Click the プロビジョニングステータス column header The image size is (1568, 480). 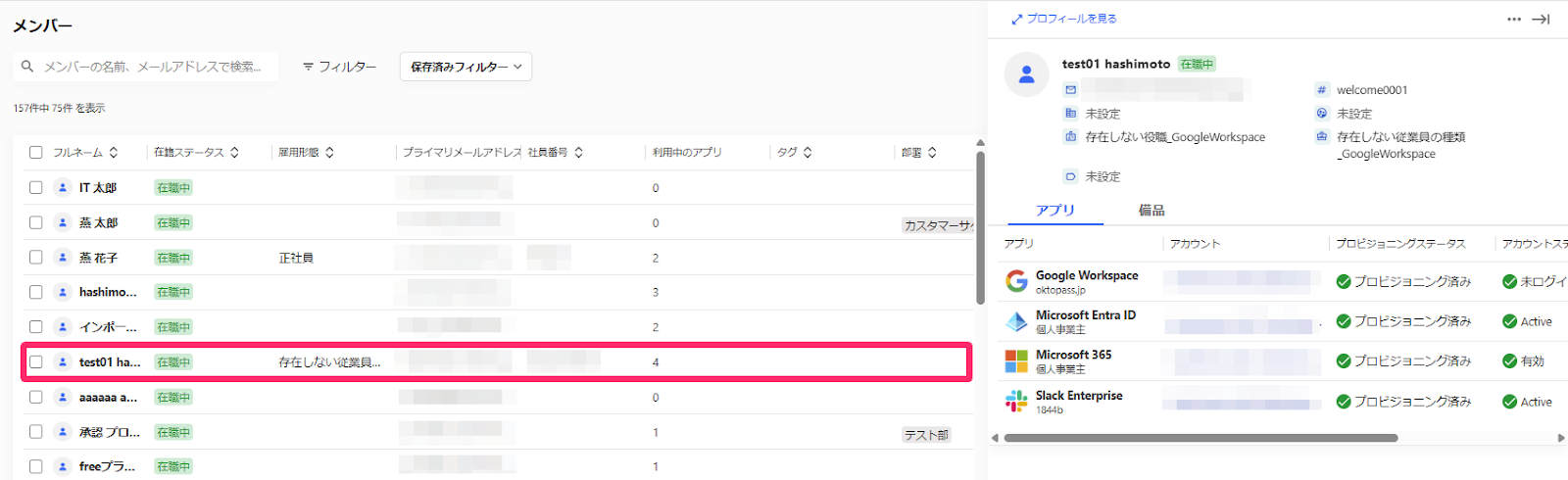pos(1400,243)
